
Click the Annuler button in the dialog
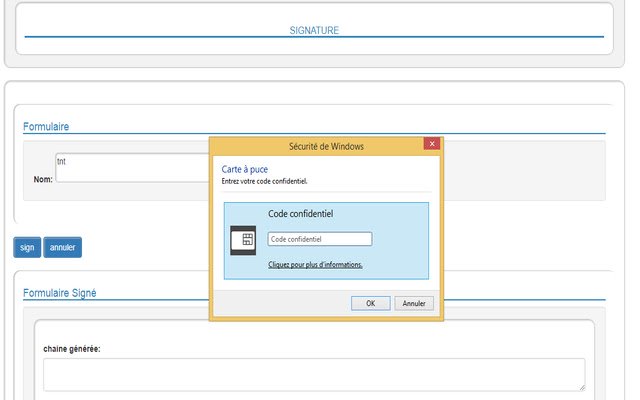coord(414,303)
